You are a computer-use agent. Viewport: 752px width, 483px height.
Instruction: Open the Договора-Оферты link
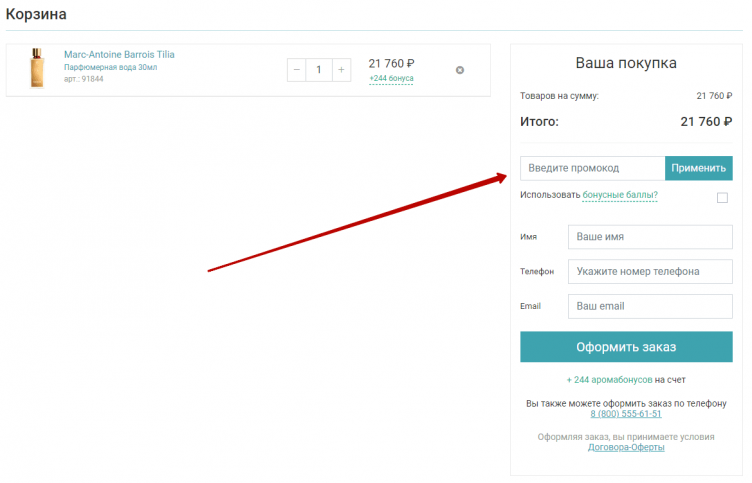626,447
